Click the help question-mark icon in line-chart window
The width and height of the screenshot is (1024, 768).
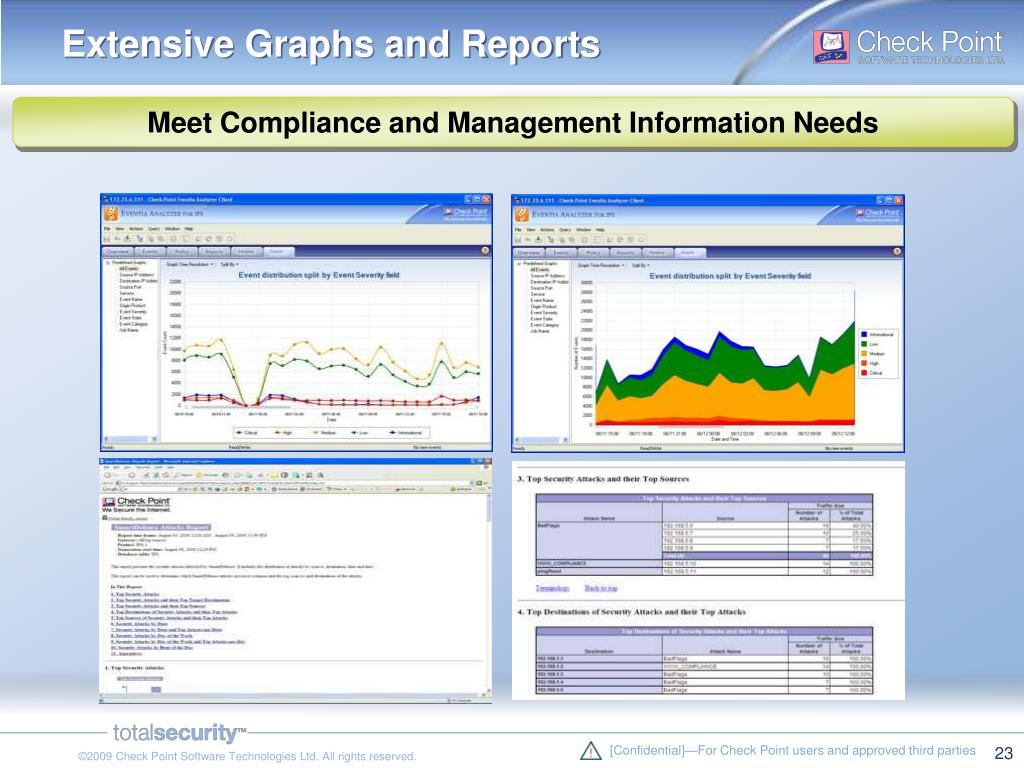[485, 251]
